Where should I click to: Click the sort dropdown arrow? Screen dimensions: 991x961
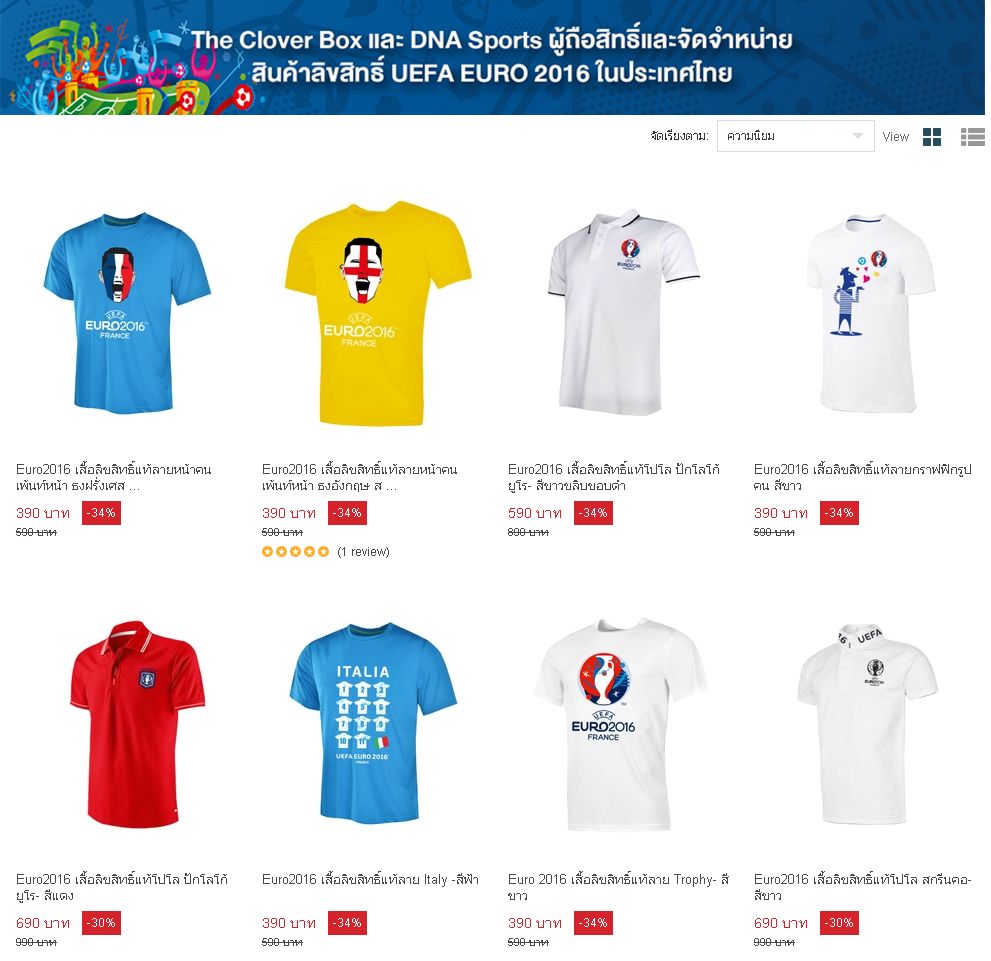858,136
